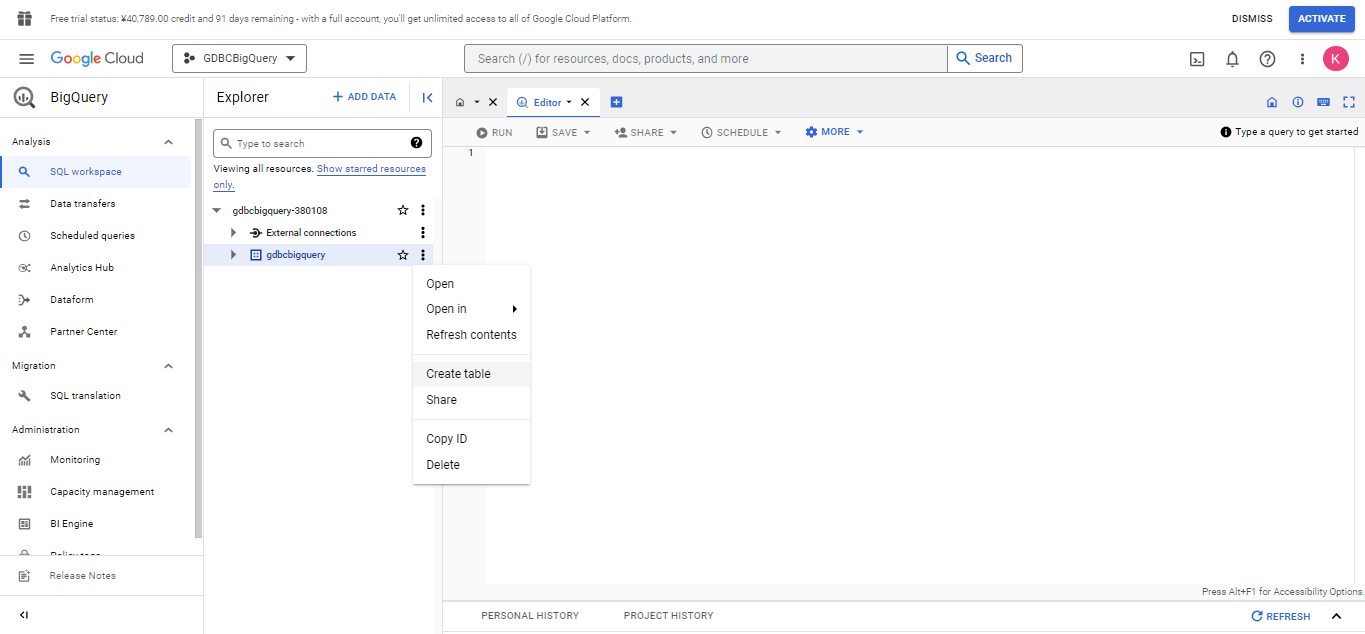Image resolution: width=1365 pixels, height=634 pixels.
Task: Collapse the Explorer panel
Action: pyautogui.click(x=427, y=97)
